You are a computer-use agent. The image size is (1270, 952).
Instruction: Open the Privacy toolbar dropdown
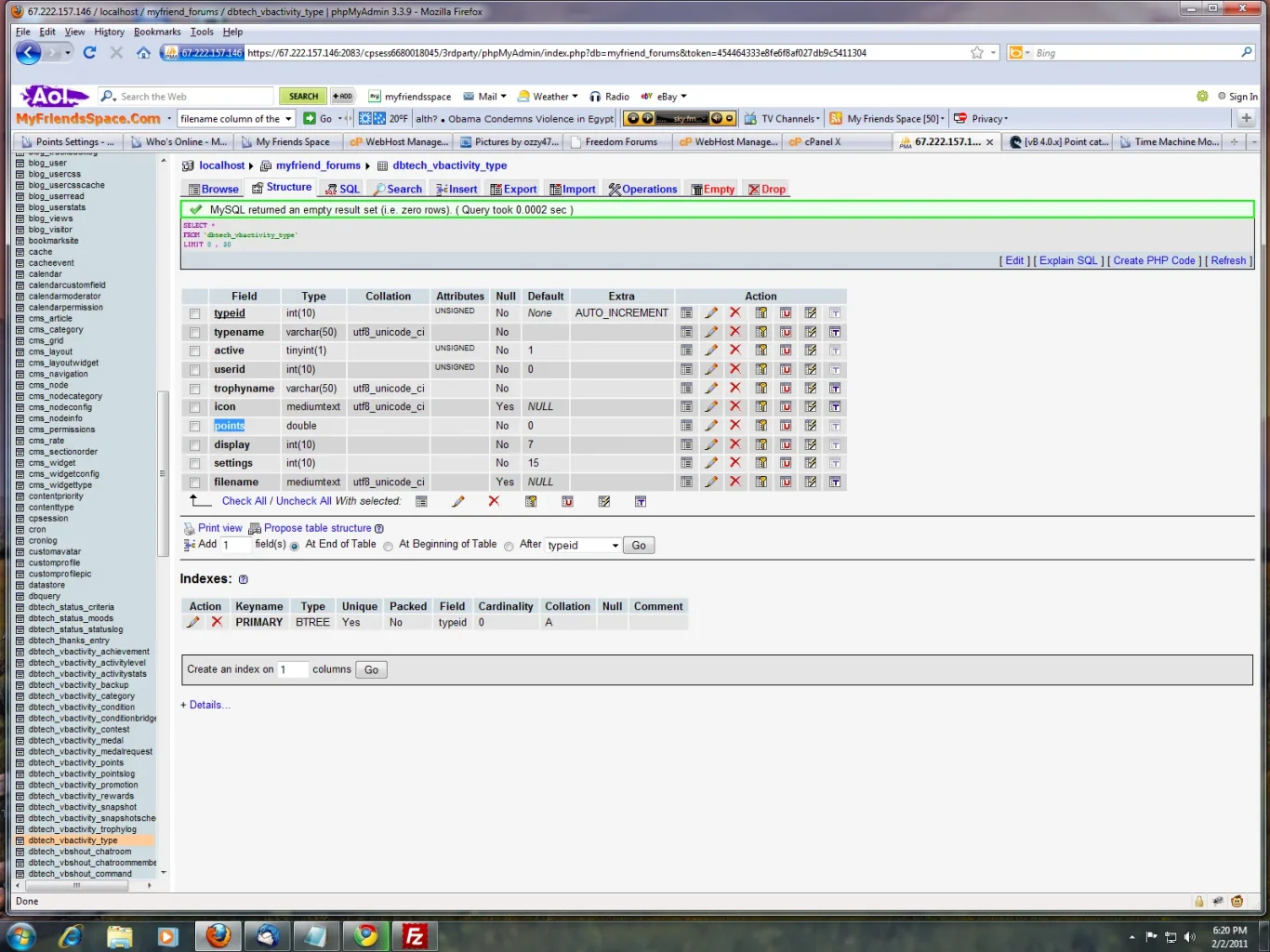[1006, 119]
